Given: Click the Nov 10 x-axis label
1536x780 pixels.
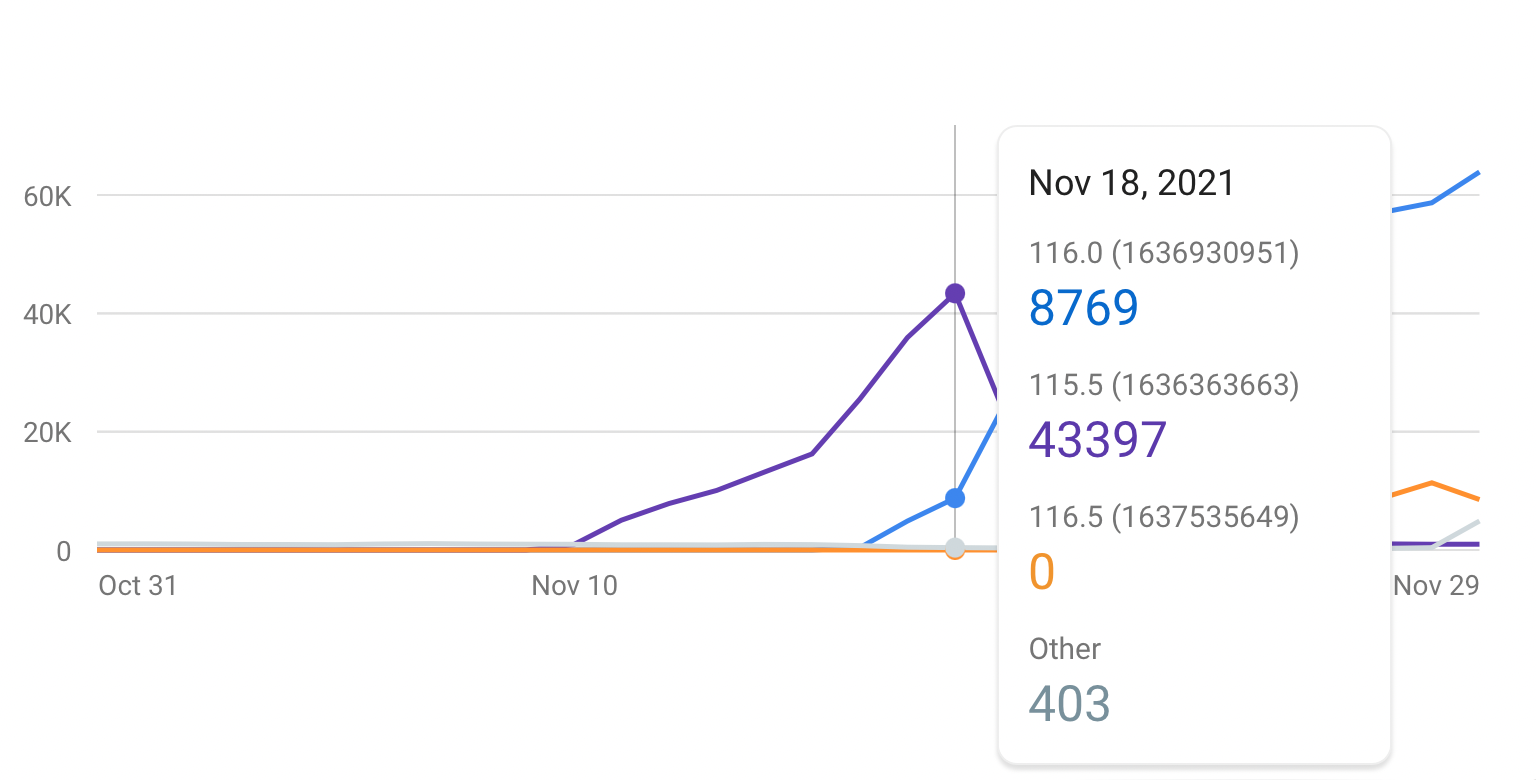Looking at the screenshot, I should tap(574, 586).
